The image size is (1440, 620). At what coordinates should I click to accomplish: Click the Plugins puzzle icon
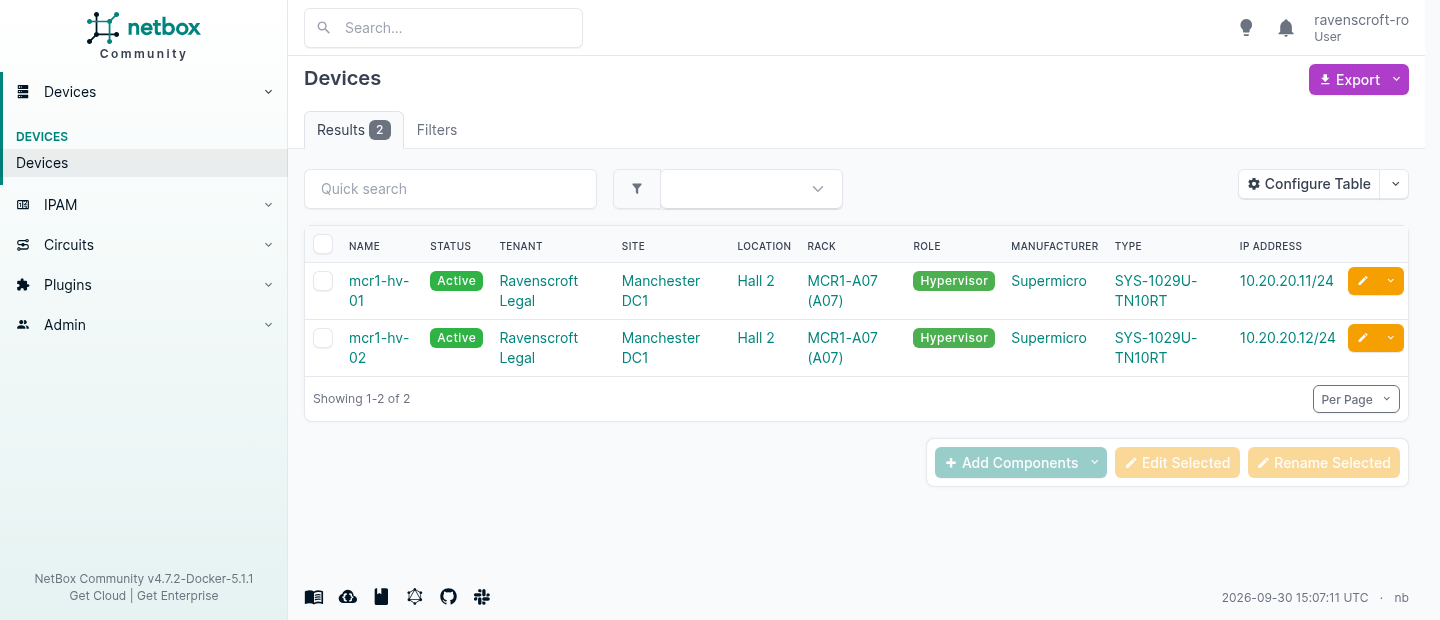(24, 285)
